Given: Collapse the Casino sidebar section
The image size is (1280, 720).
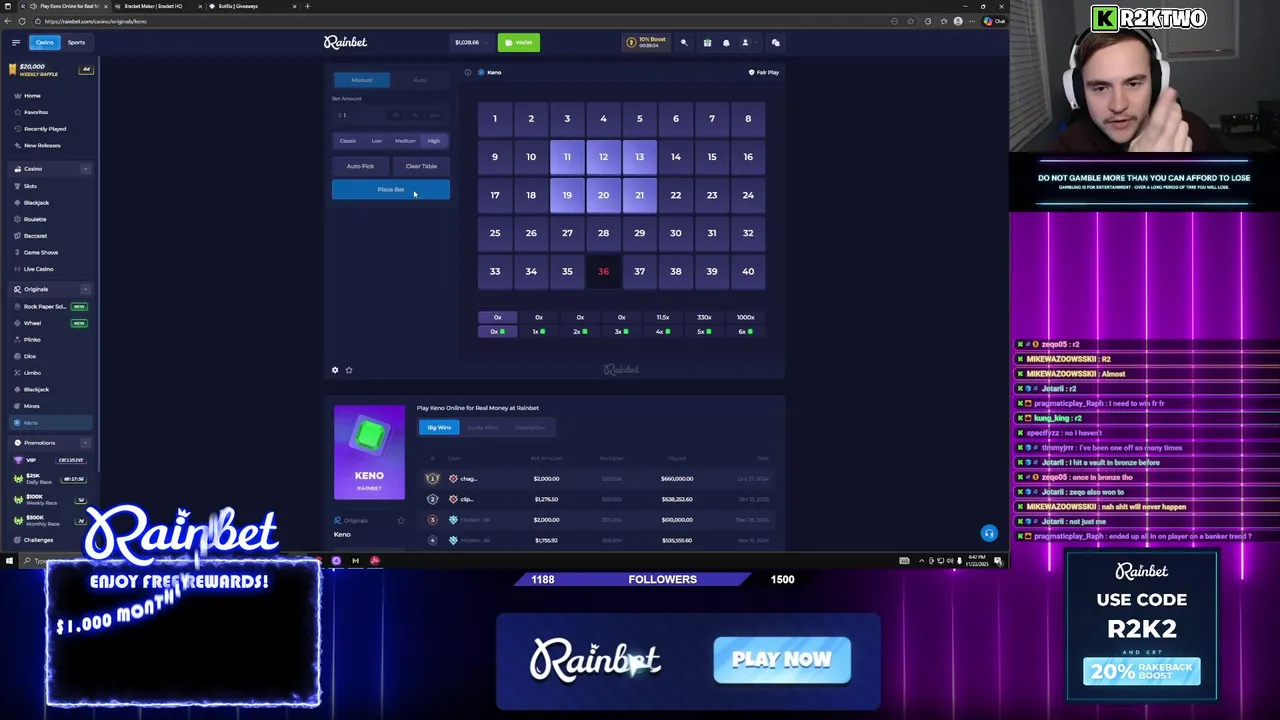Looking at the screenshot, I should [x=85, y=169].
